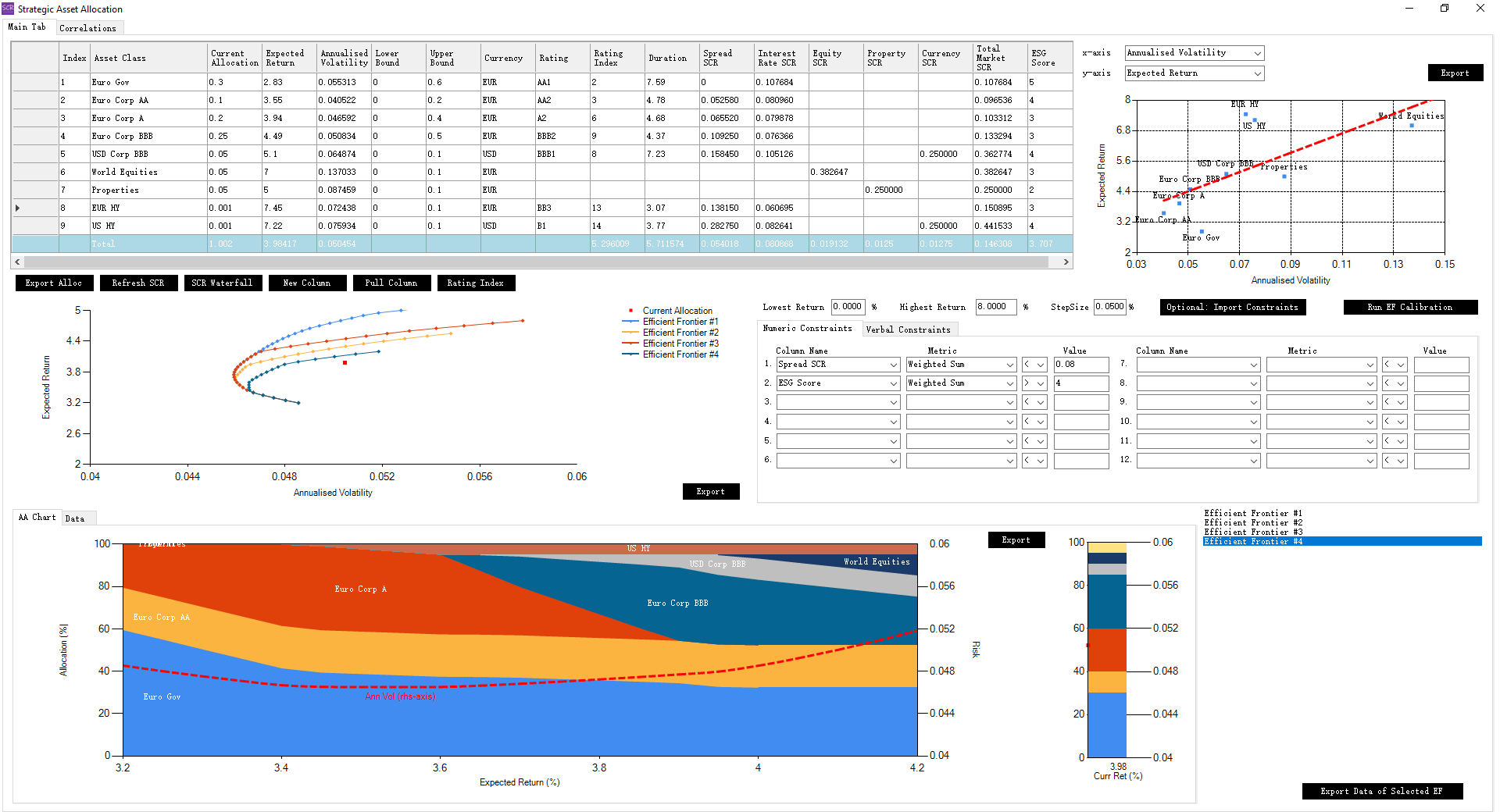
Task: Click the Highest Return input field
Action: [x=995, y=307]
